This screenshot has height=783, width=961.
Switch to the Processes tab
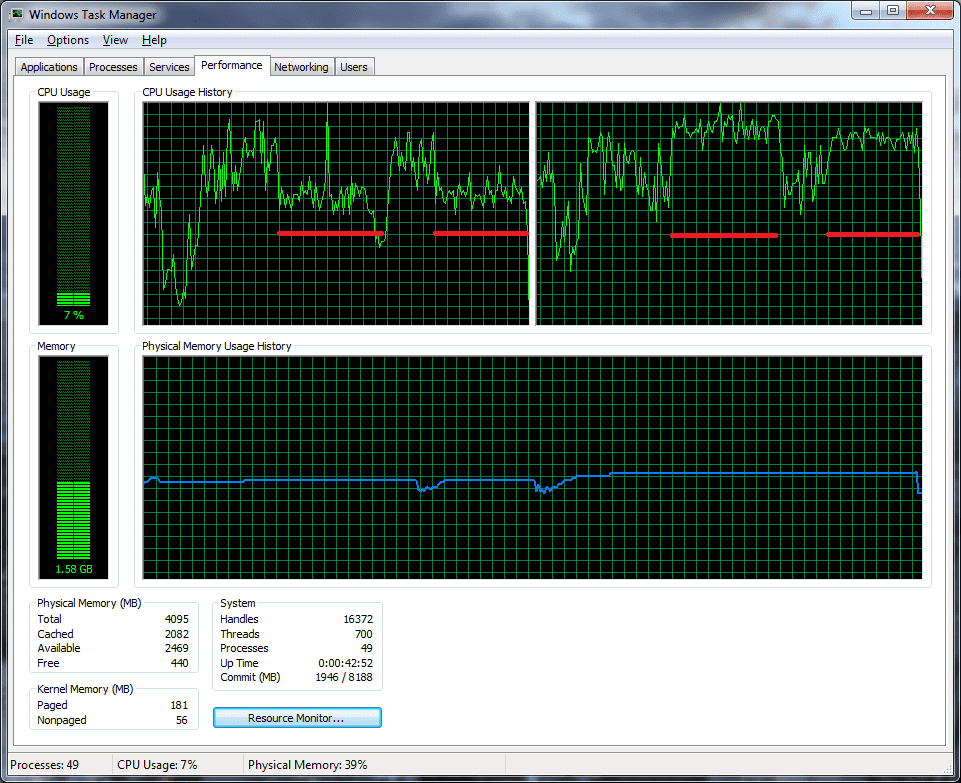coord(113,67)
